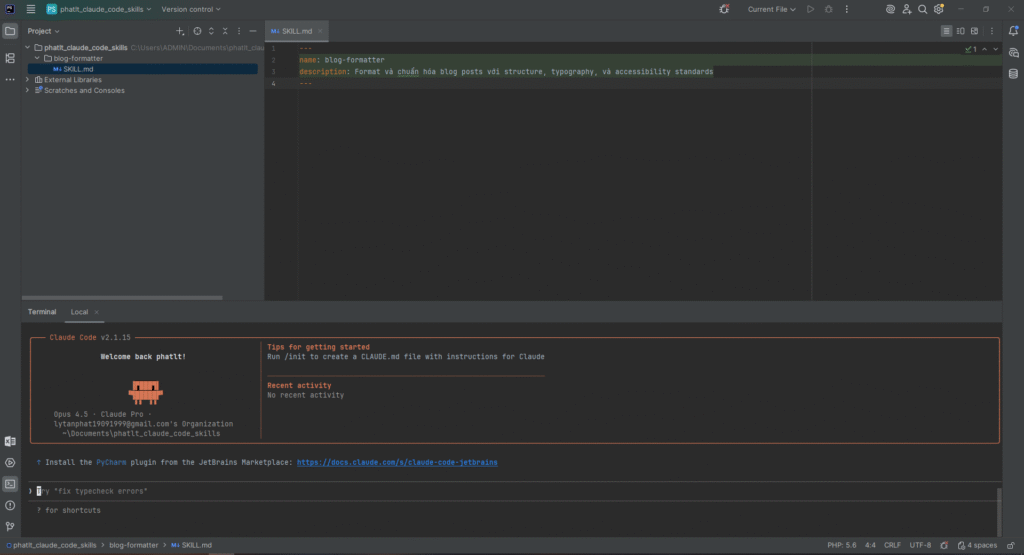Open the Structure tool window icon
1024x555 pixels.
click(10, 58)
